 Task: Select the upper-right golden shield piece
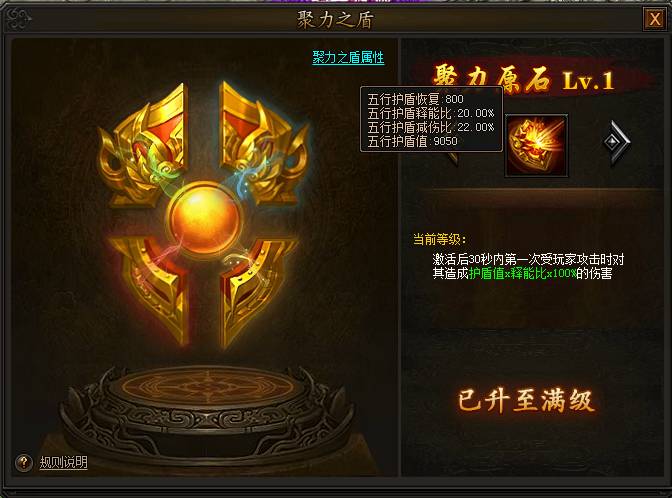(264, 142)
